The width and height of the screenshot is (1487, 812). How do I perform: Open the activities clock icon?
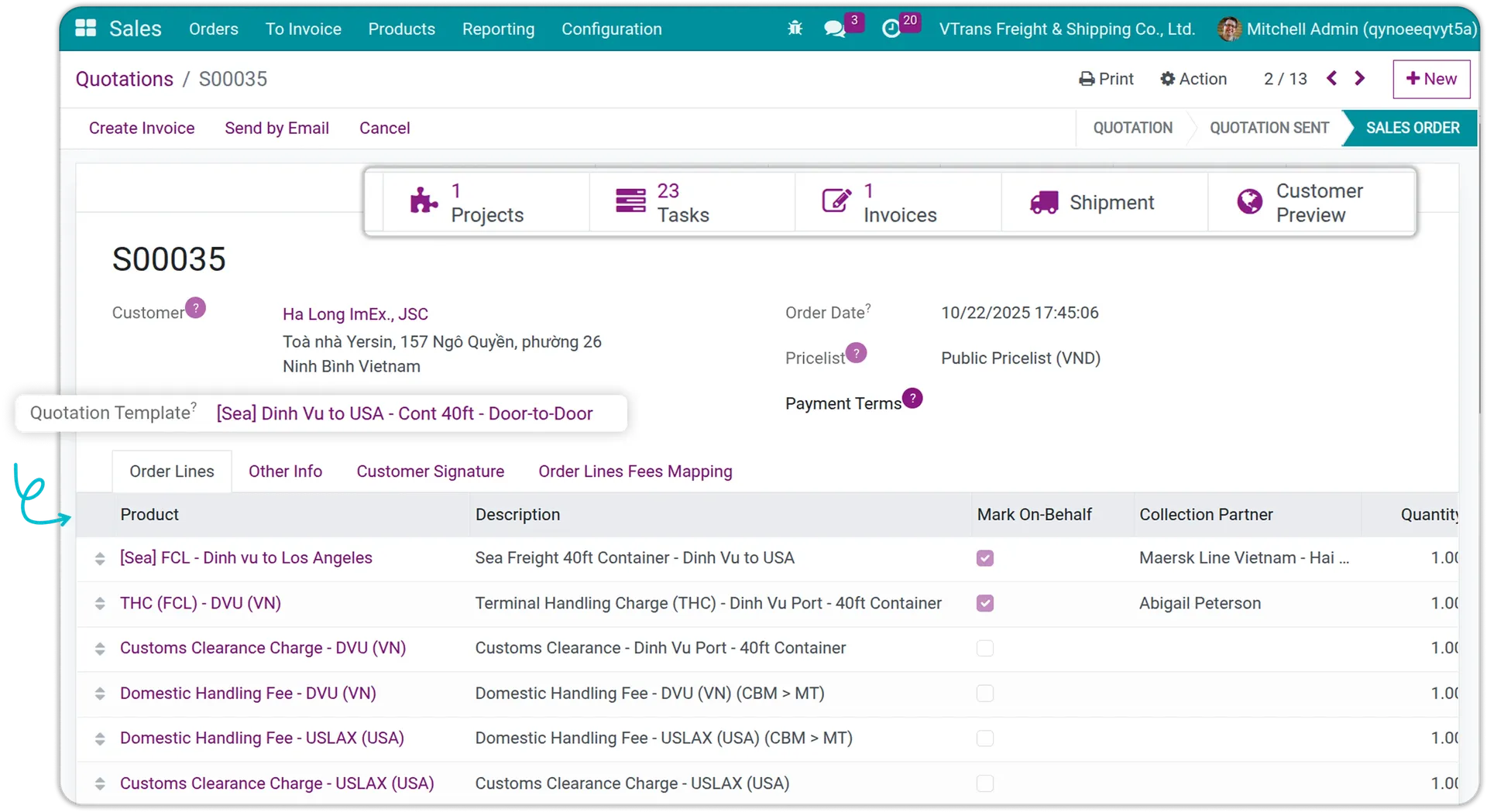pyautogui.click(x=891, y=29)
